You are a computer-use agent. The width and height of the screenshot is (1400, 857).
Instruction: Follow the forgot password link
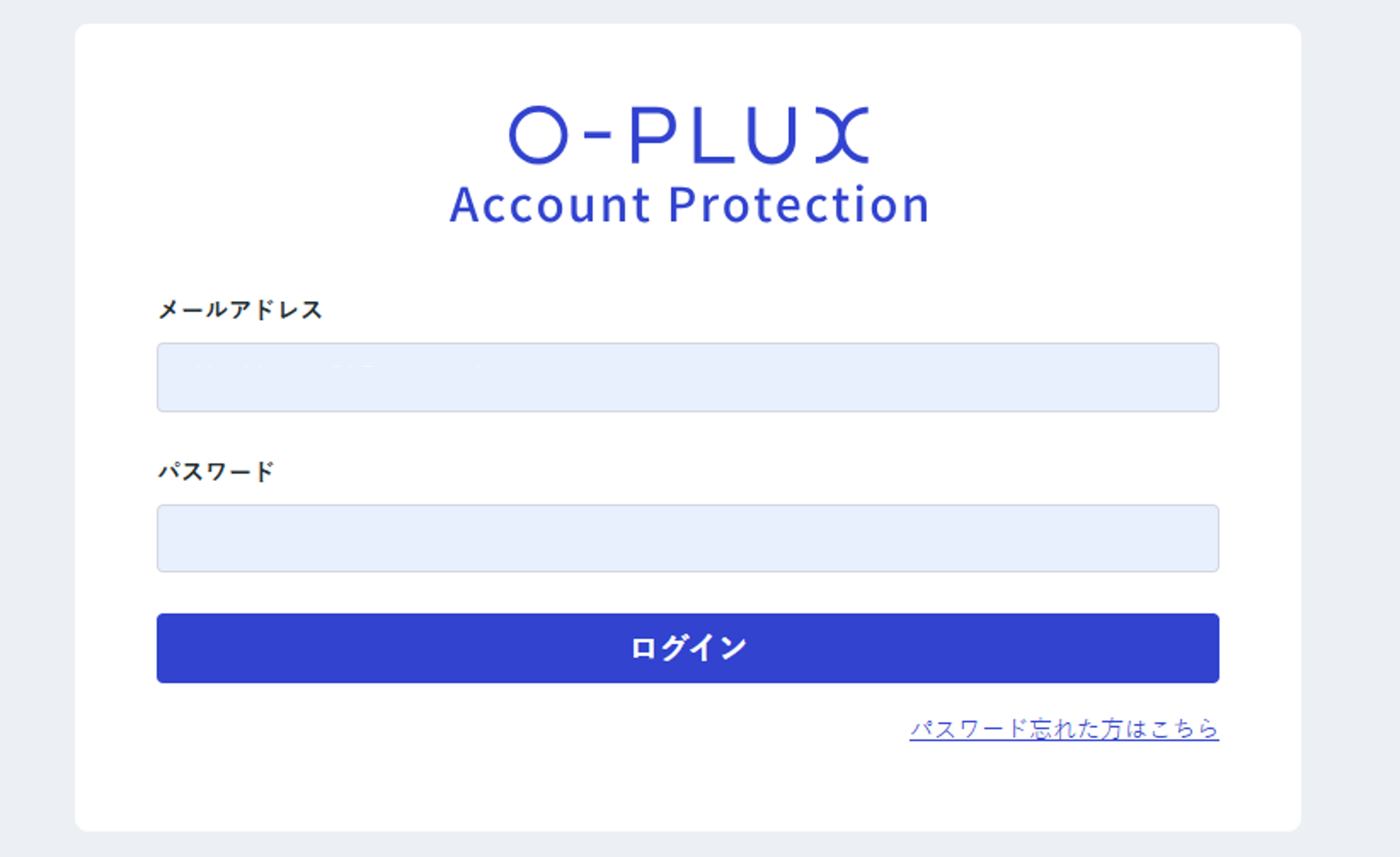1064,729
